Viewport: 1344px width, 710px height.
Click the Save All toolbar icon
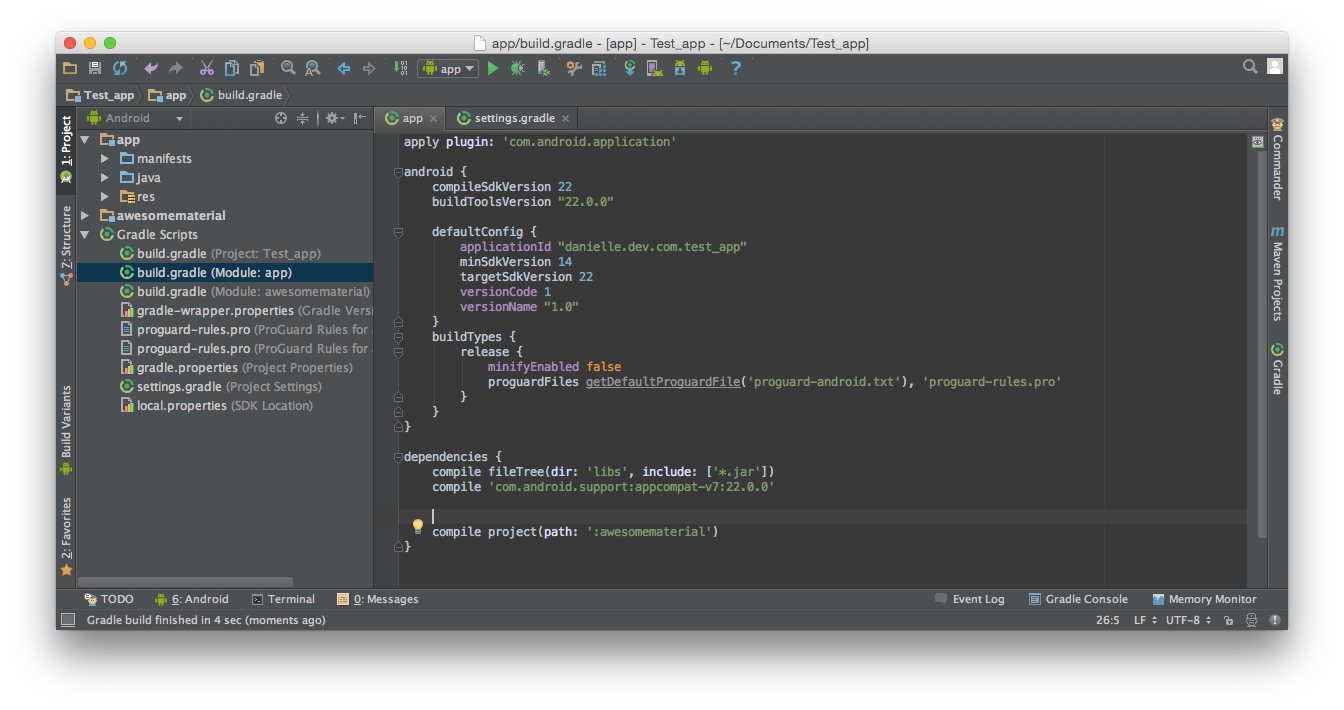(x=95, y=68)
